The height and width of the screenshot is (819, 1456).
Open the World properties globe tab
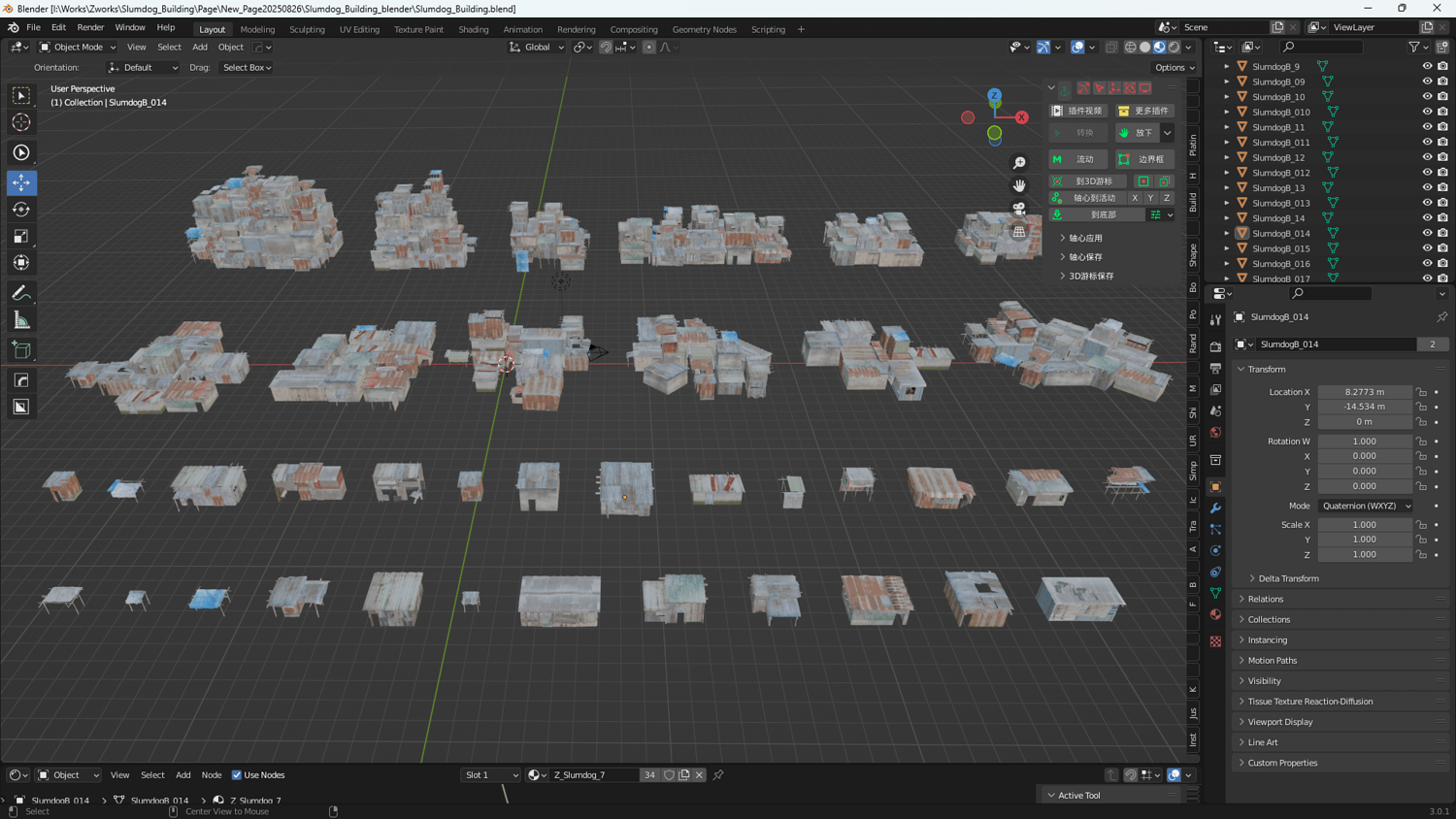pos(1215,433)
